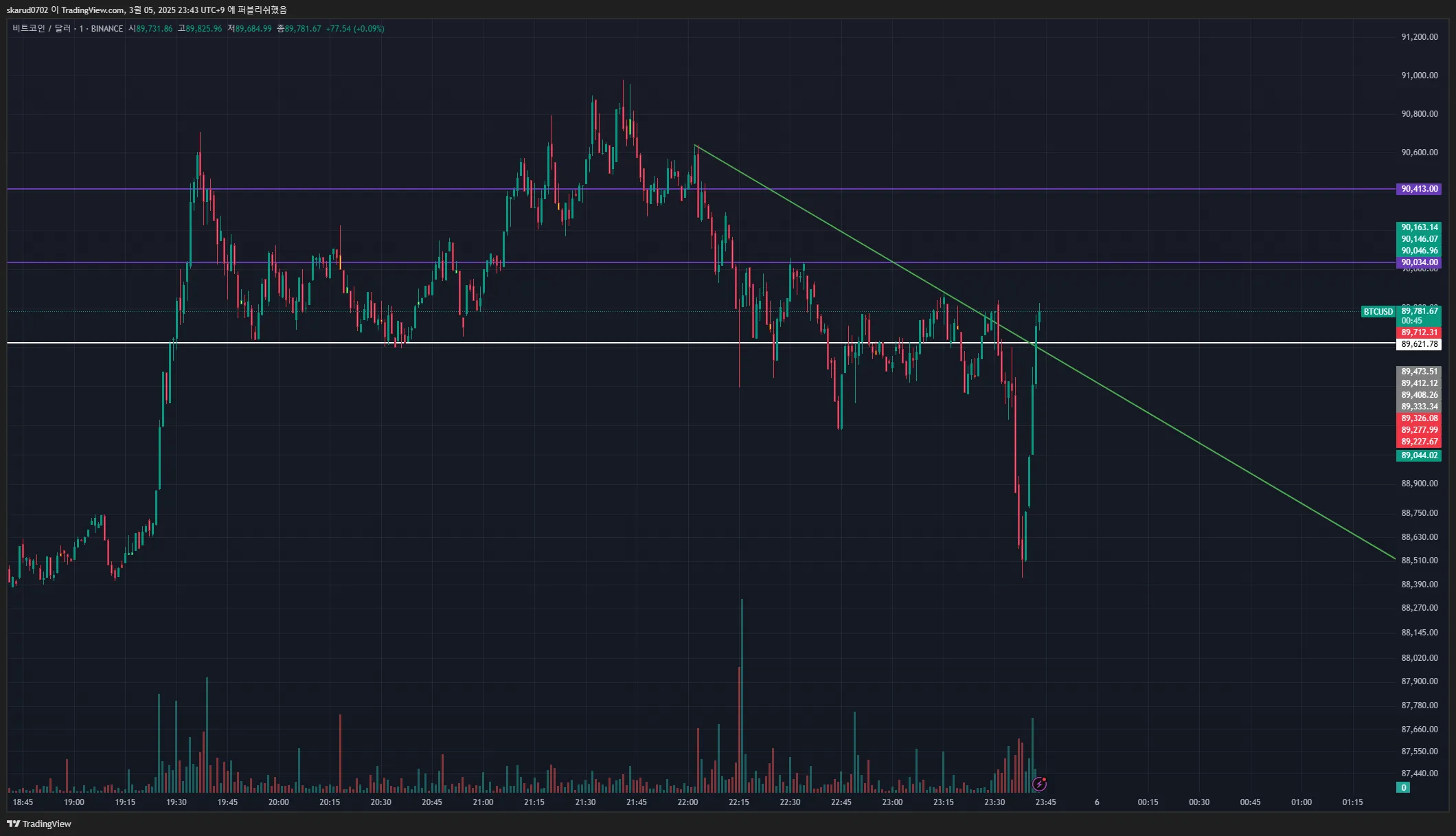Click the 91,200.00 price scale tick

pos(1419,37)
